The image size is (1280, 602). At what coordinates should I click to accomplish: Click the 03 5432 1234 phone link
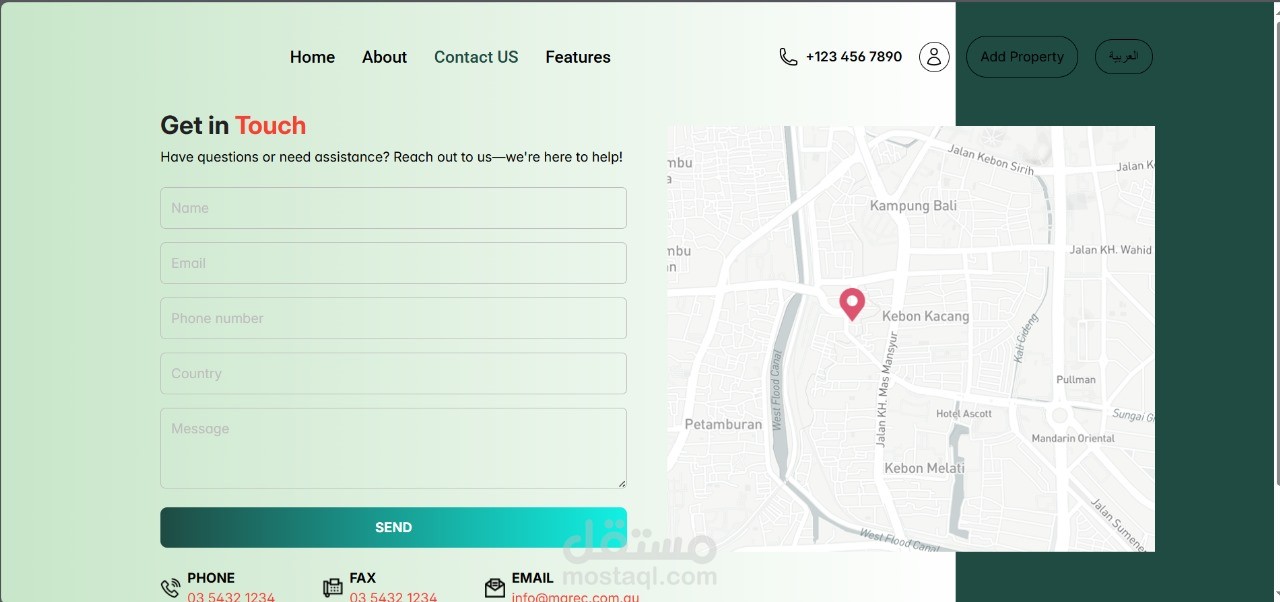[231, 597]
